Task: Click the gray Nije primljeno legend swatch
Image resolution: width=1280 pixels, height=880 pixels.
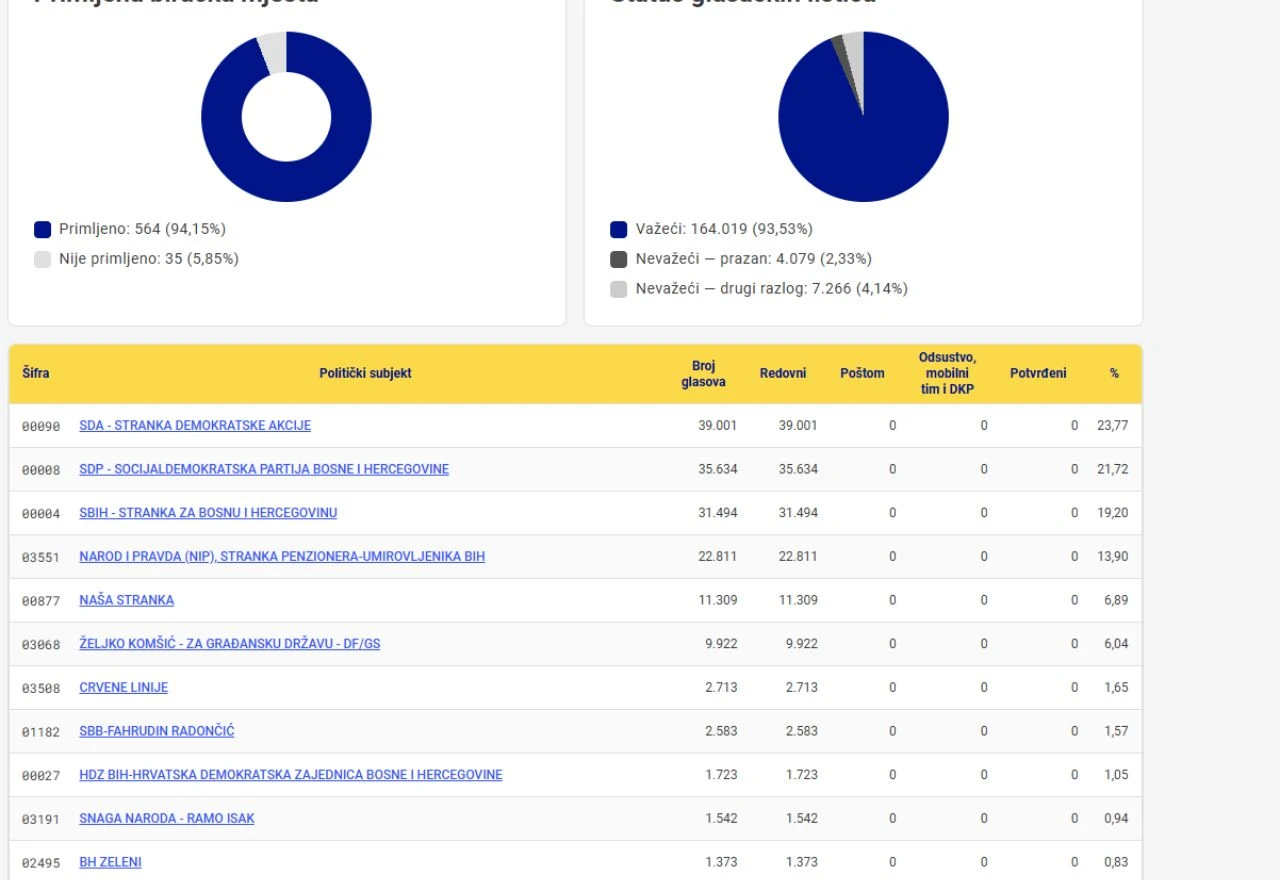Action: [42, 259]
